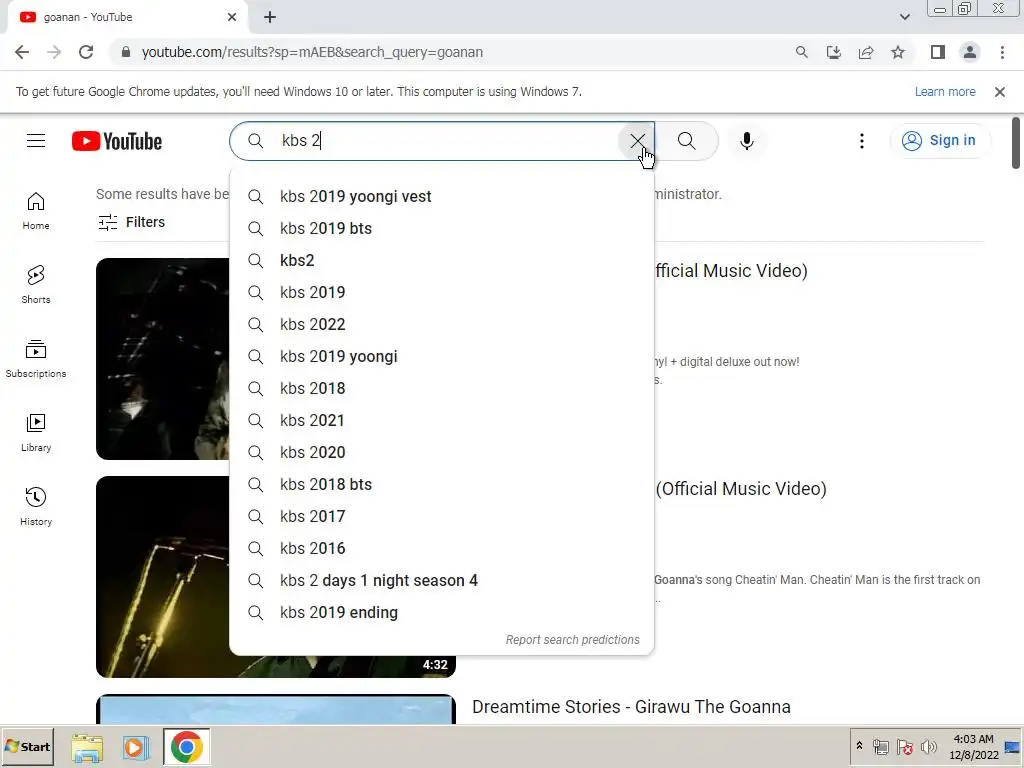
Task: Clear the search query with the X button
Action: (637, 140)
